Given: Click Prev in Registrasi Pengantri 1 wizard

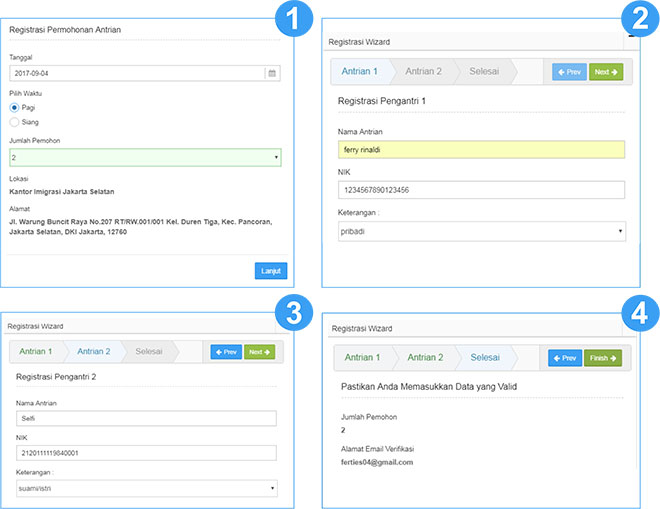Looking at the screenshot, I should click(x=569, y=72).
